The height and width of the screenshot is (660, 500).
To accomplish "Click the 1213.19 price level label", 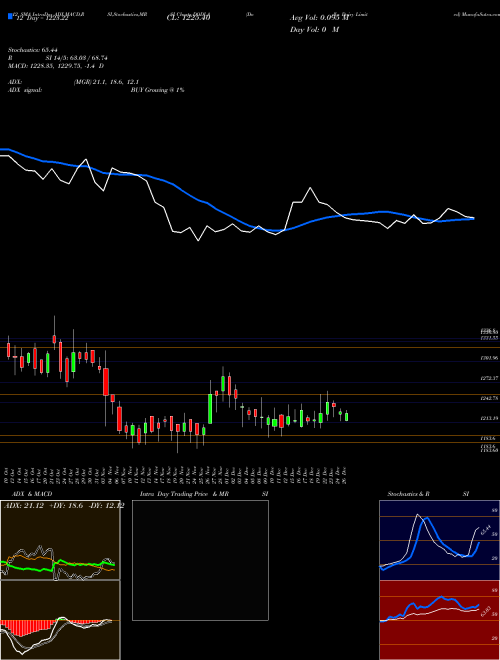I will (489, 418).
